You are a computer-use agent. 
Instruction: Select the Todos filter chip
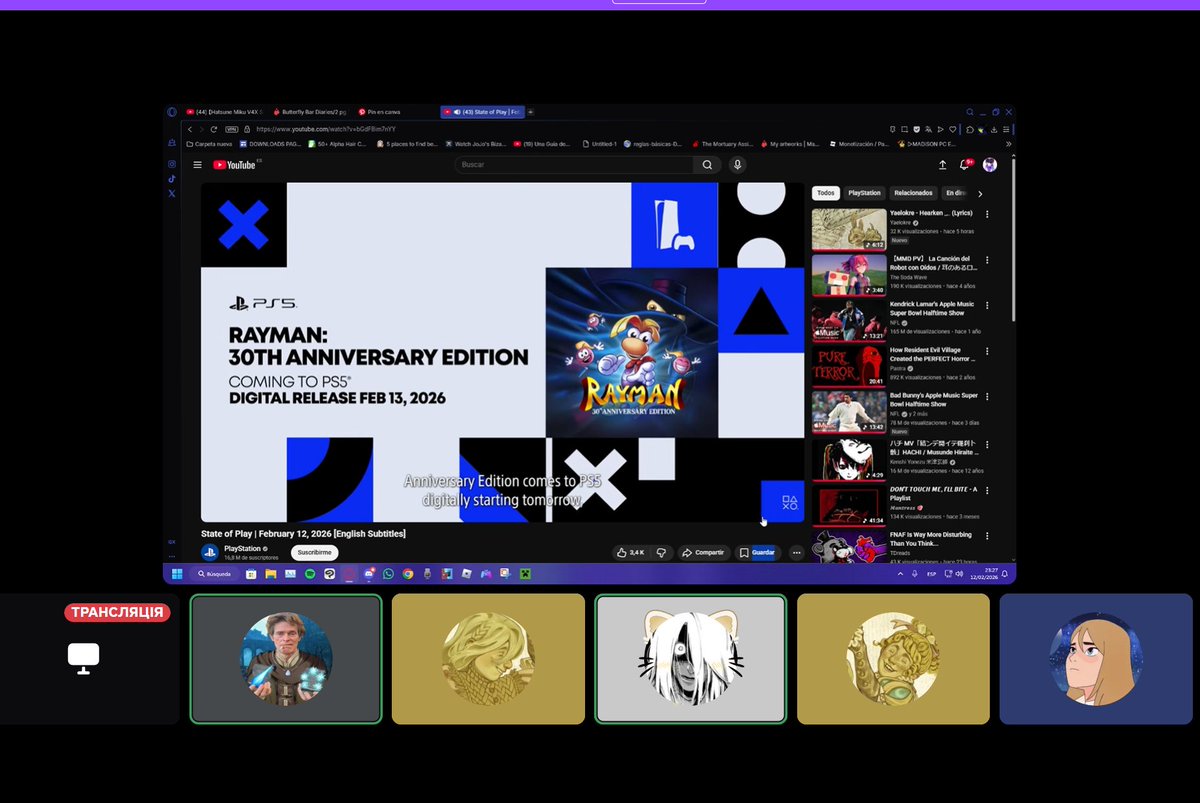click(x=825, y=193)
